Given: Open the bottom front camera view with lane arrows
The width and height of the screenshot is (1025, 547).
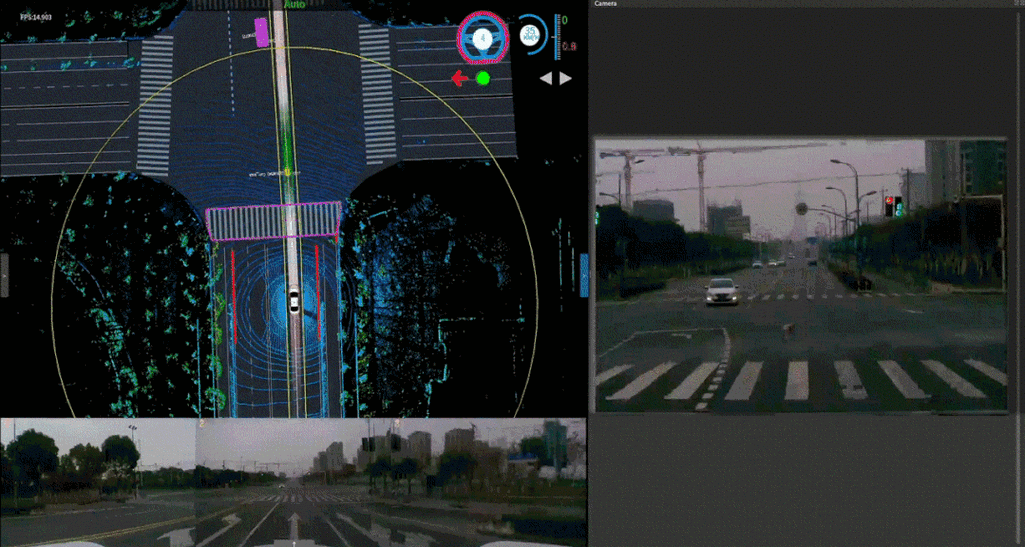Looking at the screenshot, I should pos(294,482).
